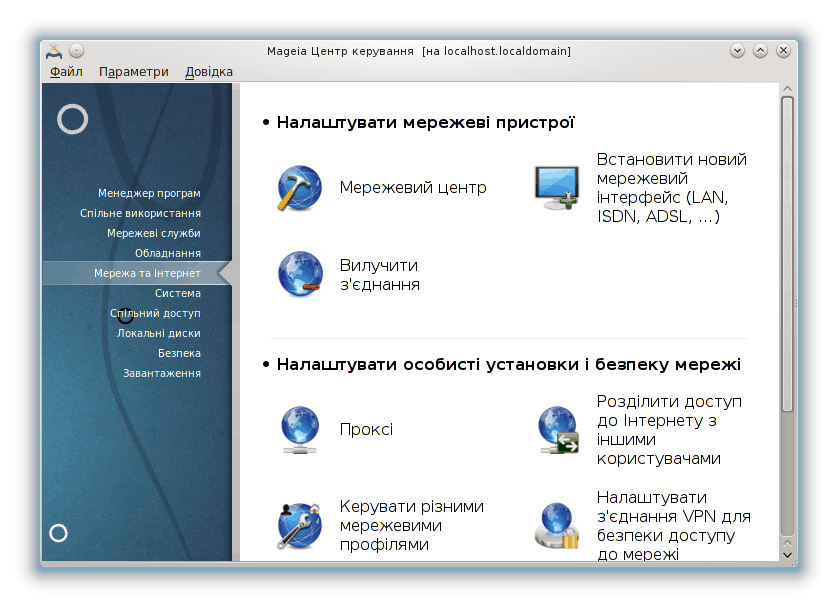Click Керувати різними мережевими профілями text
Viewport: 838px width, 607px height.
click(x=412, y=525)
